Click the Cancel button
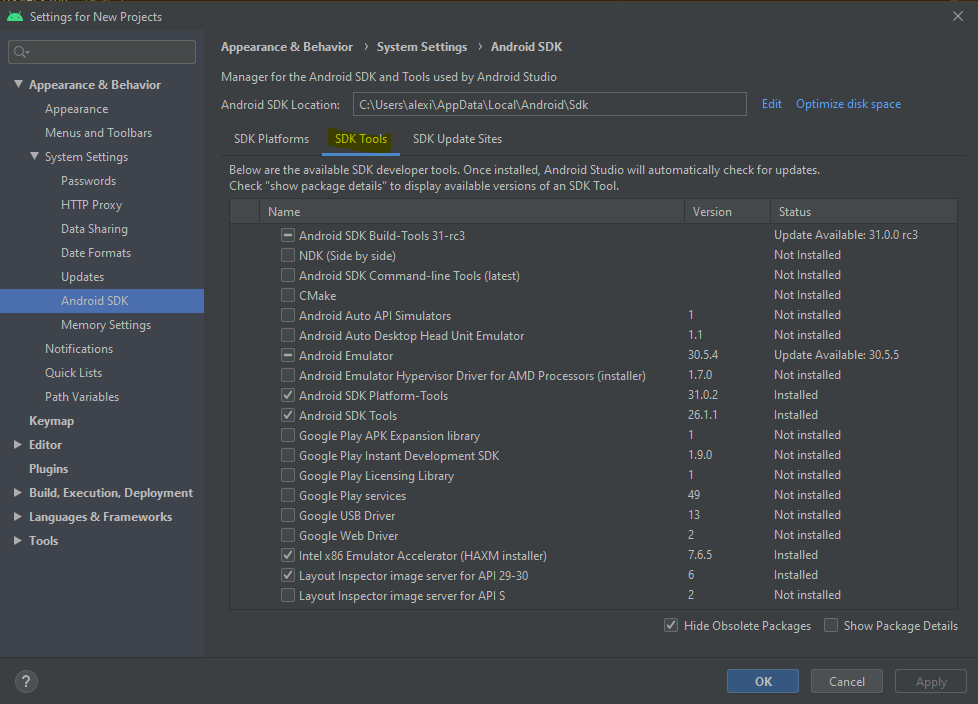 coord(847,682)
